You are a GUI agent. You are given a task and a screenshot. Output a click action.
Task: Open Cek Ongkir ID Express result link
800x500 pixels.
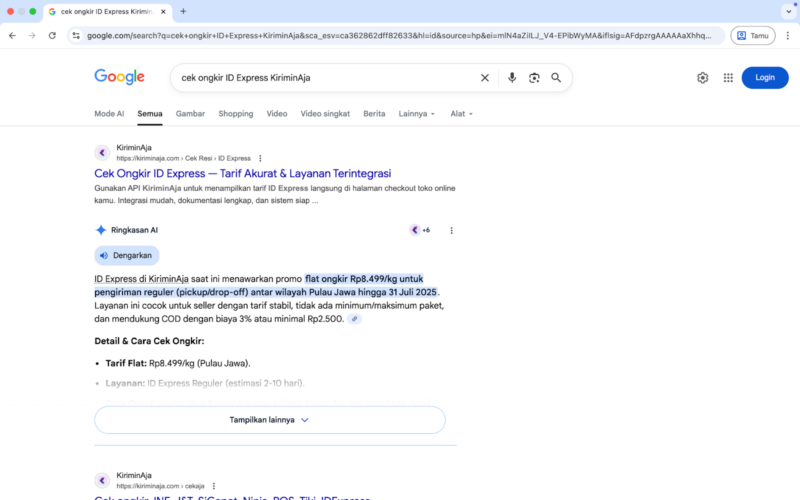[242, 173]
